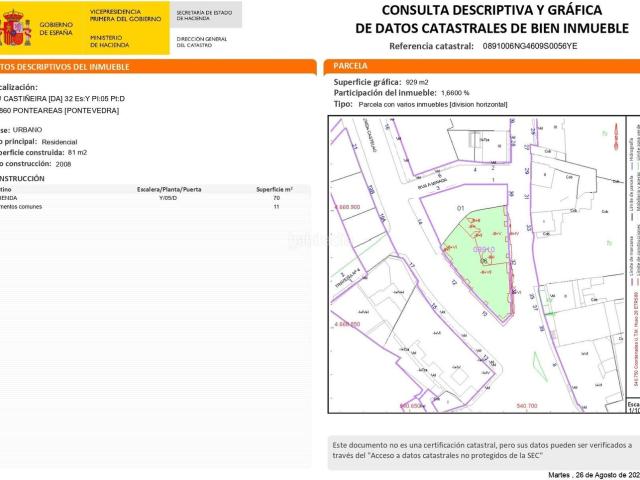This screenshot has height=480, width=640.
Task: Click the 'GOBIERNO DE ESPAÑA' text
Action: coord(56,29)
